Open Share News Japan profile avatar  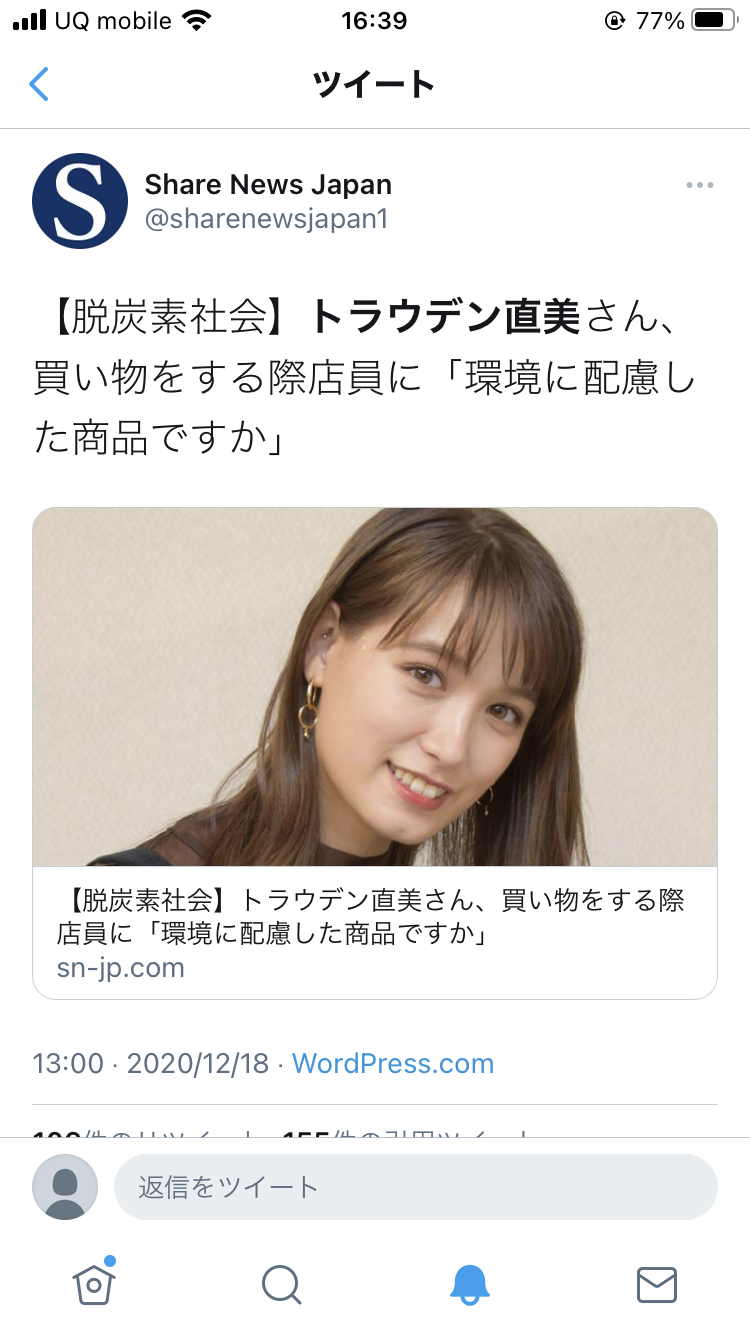pyautogui.click(x=80, y=201)
